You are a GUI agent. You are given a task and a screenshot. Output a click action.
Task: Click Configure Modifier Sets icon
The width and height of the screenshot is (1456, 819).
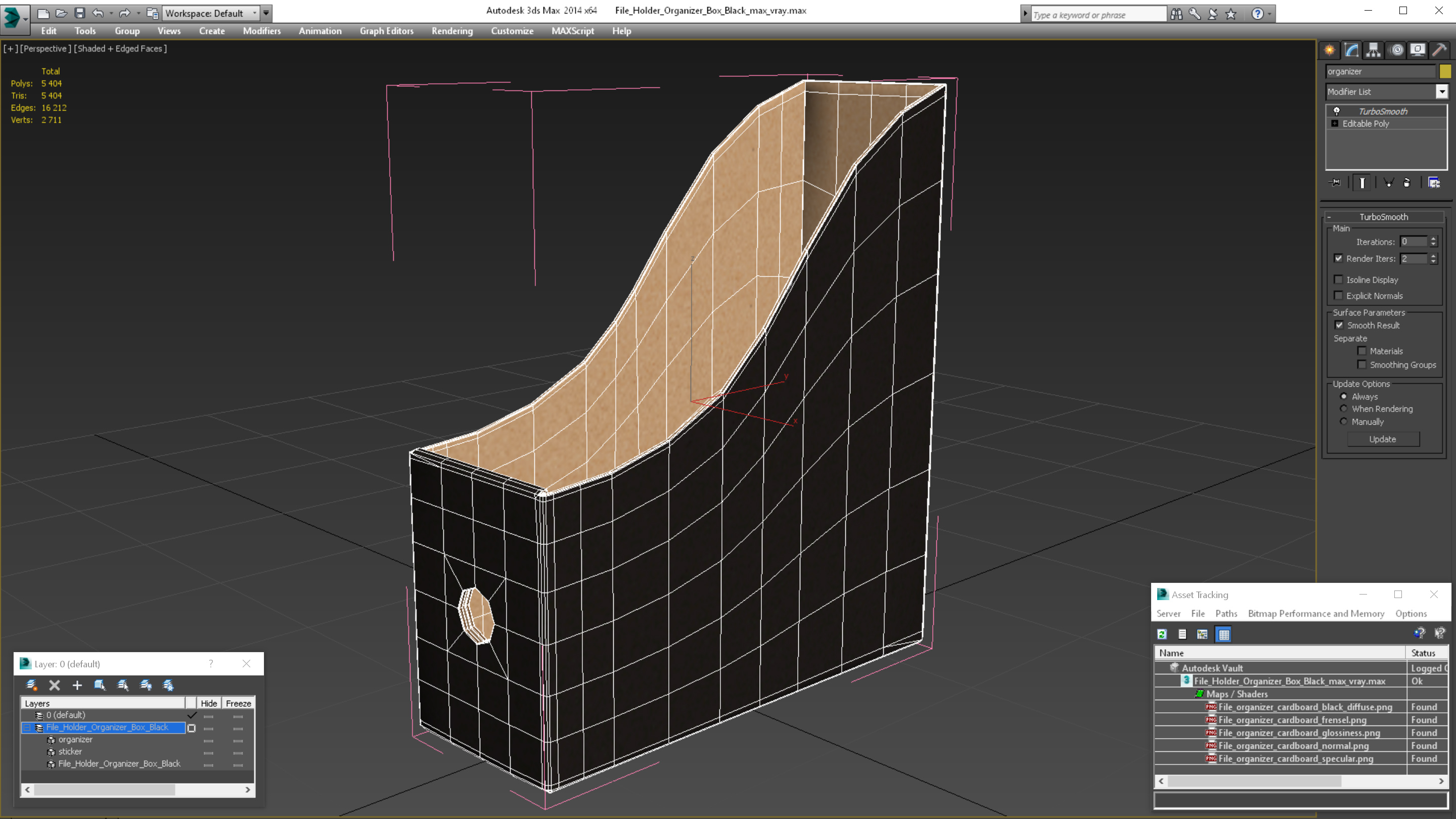coord(1434,183)
